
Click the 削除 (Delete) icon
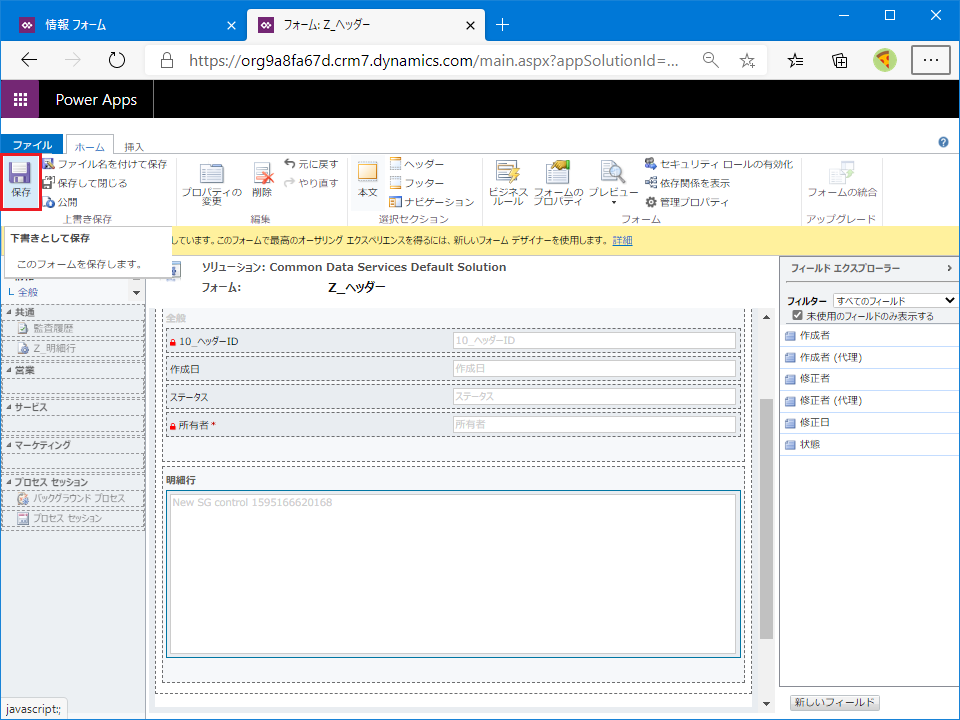262,181
